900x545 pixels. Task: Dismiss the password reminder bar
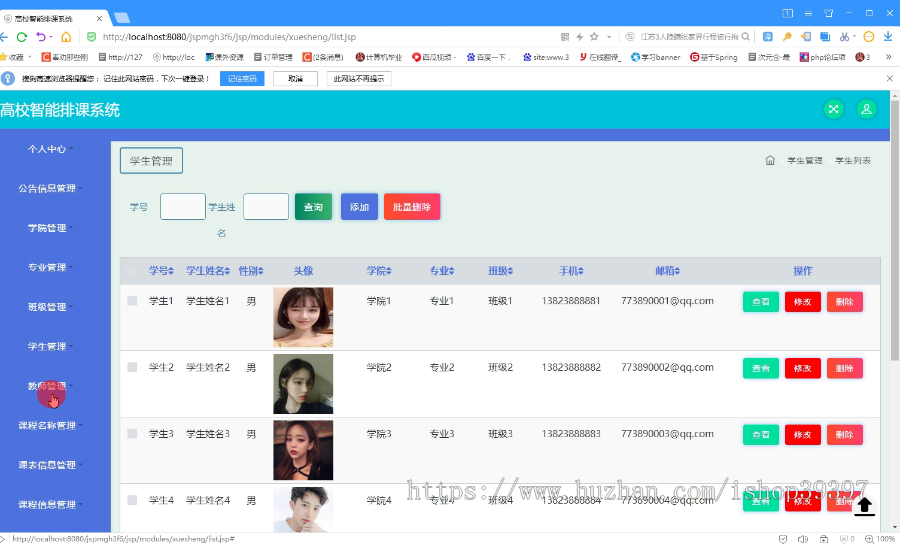890,79
